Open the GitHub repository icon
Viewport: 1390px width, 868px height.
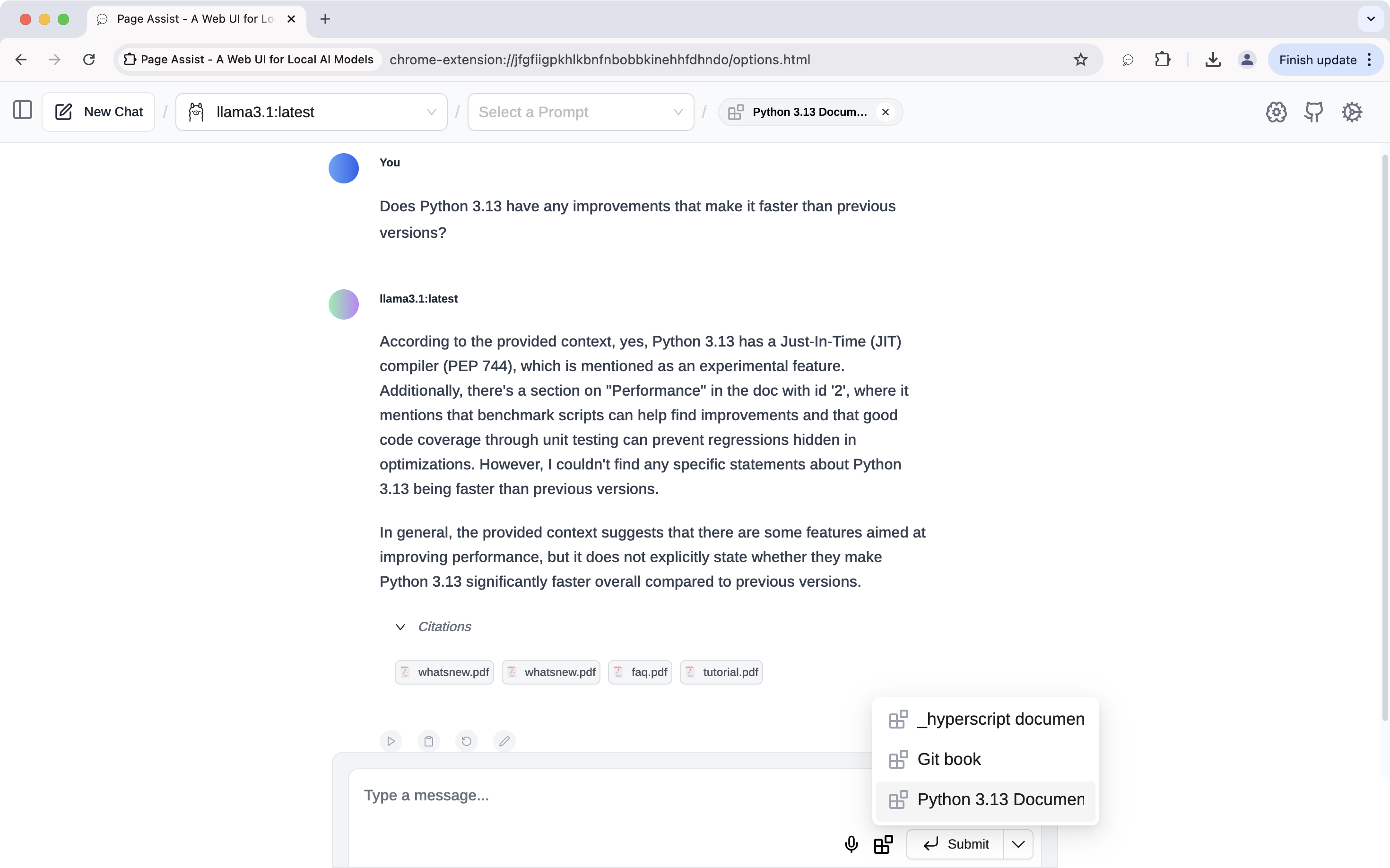pyautogui.click(x=1313, y=112)
